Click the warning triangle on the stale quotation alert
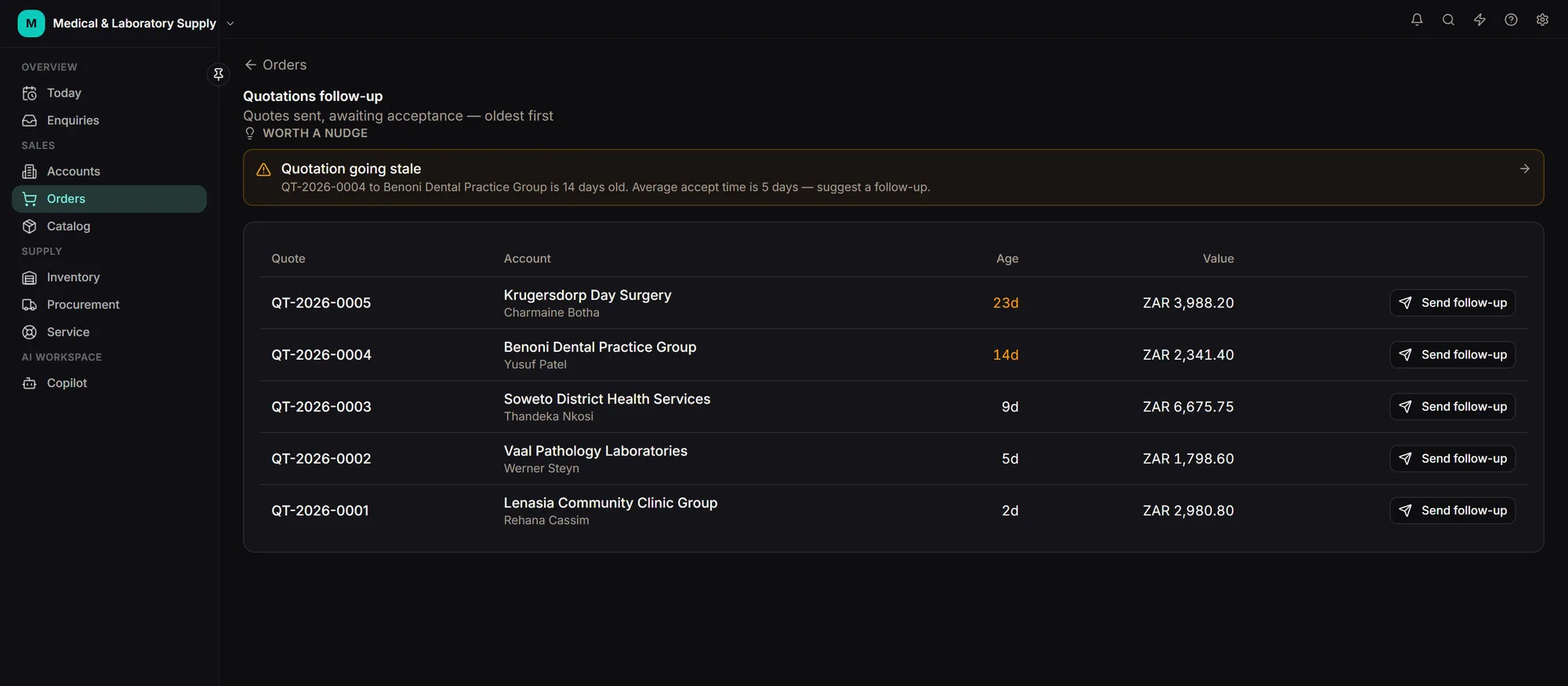The width and height of the screenshot is (1568, 686). (263, 169)
